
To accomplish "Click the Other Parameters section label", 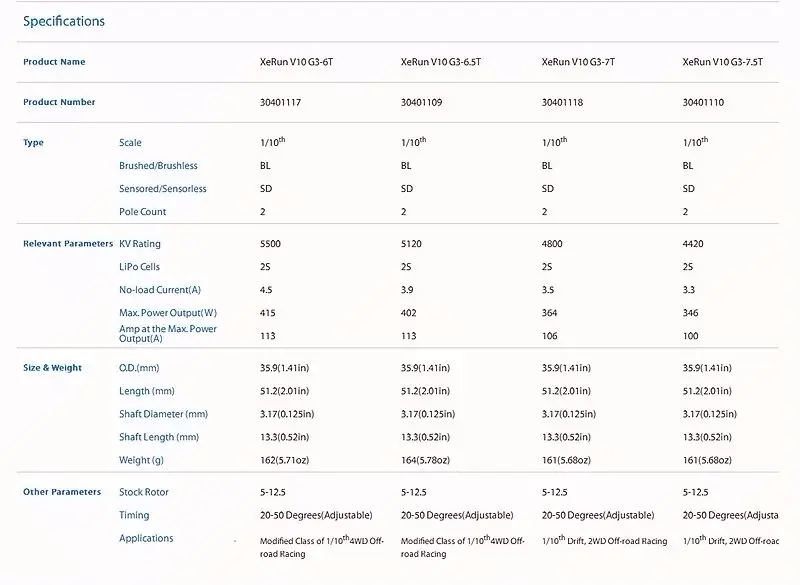I will pyautogui.click(x=62, y=492).
